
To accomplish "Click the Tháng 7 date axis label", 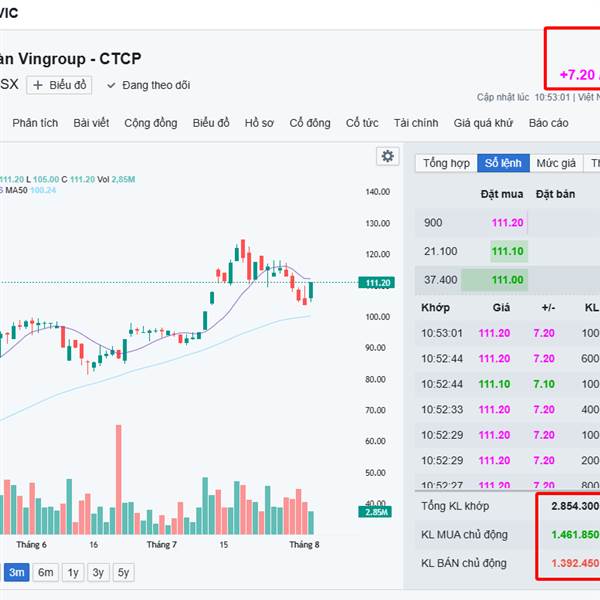I will pos(161,545).
